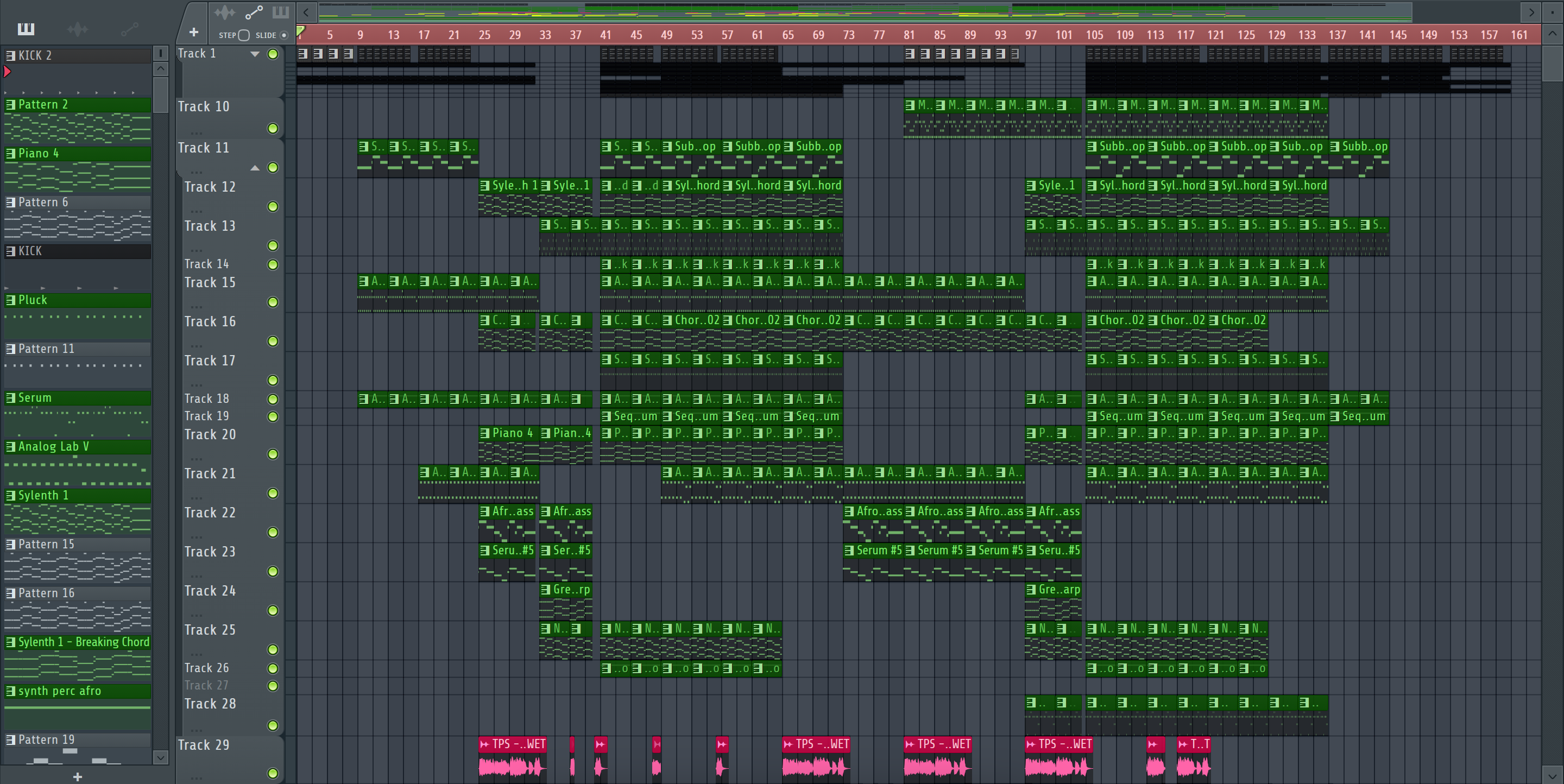1564x784 pixels.
Task: Click the pattern icon beside Pluck
Action: tap(10, 300)
